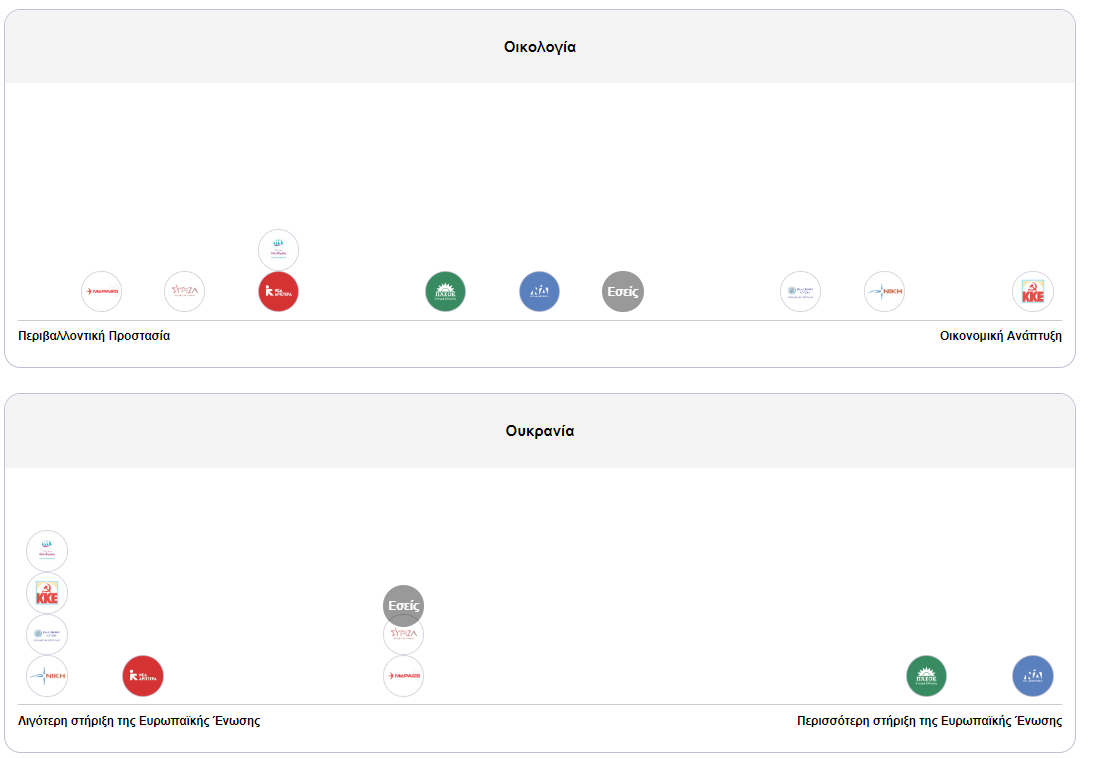Click the red Νέα Αριστερά icon under Ουκρανία
1095x758 pixels.
(143, 676)
